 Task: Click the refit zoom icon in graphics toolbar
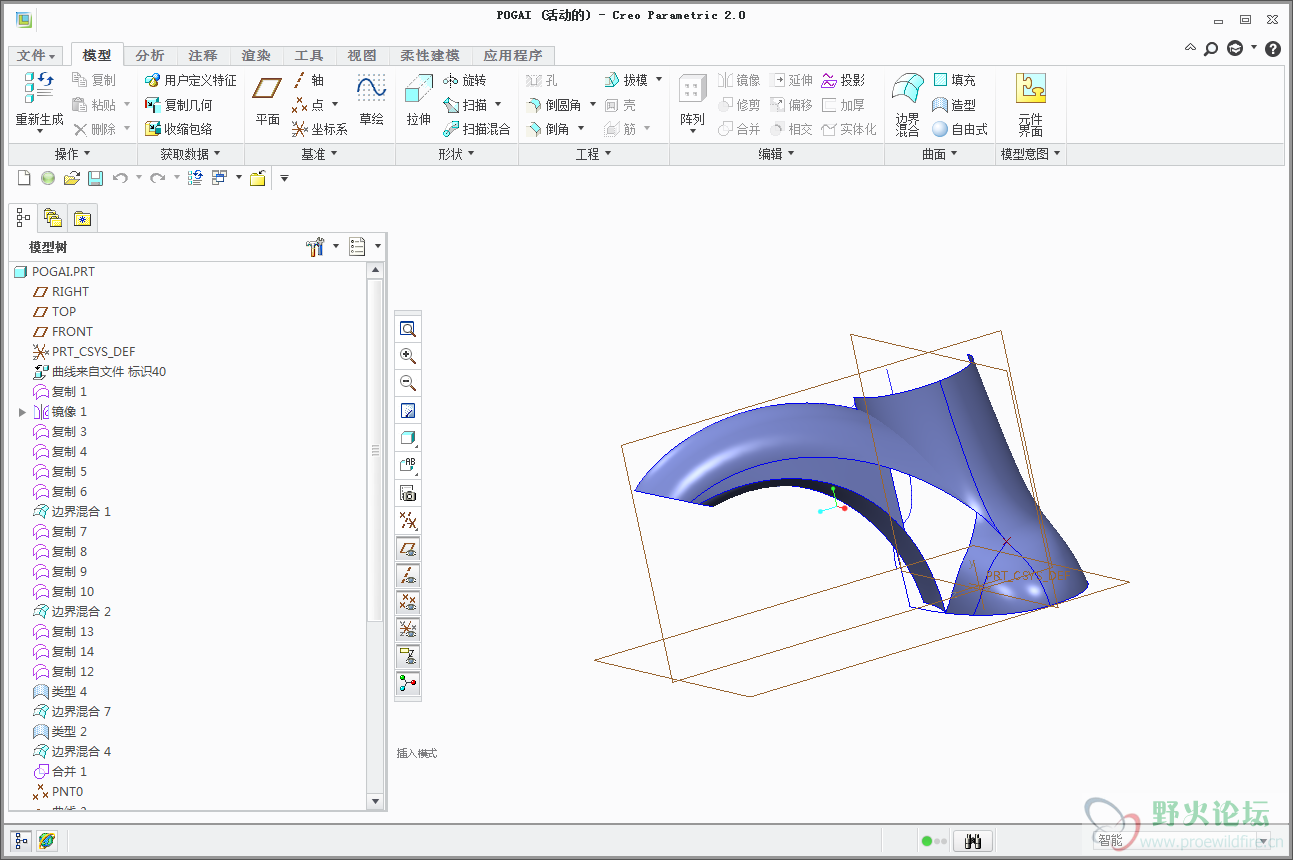(408, 329)
